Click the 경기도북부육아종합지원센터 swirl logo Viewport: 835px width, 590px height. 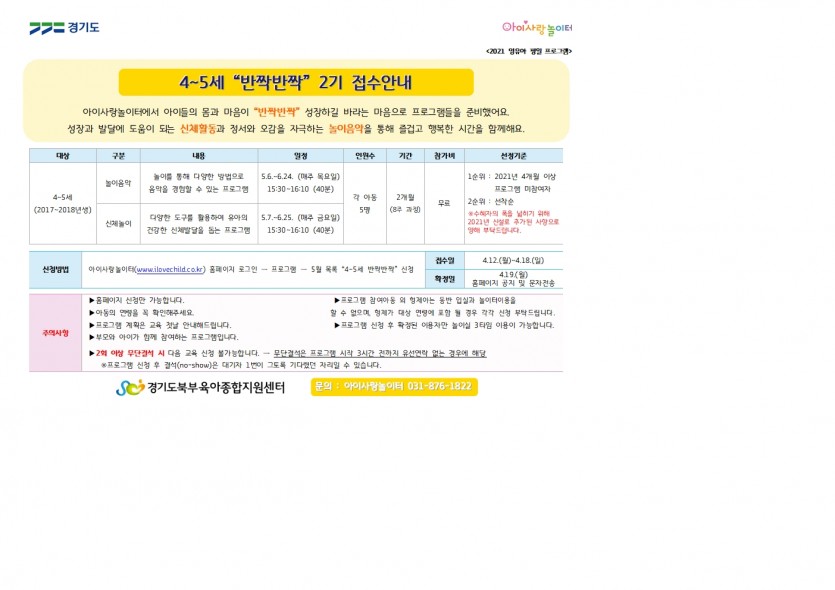click(129, 387)
